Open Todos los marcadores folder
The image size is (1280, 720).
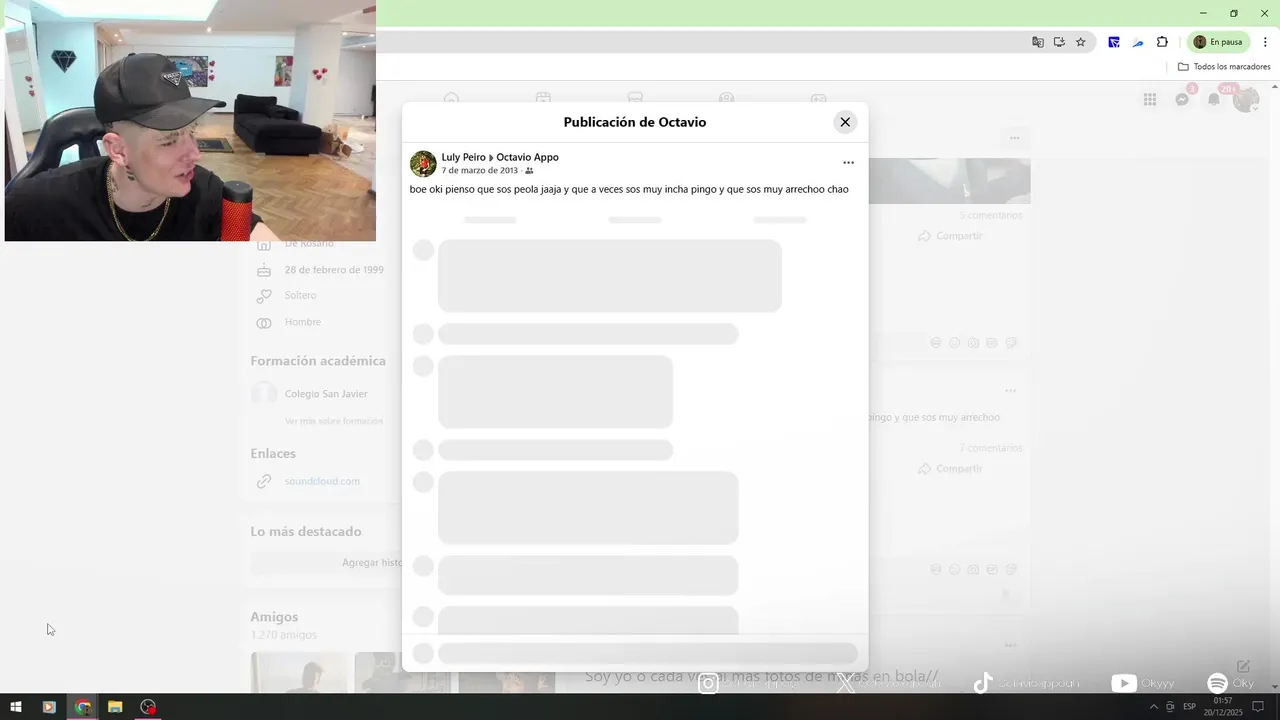point(1224,67)
